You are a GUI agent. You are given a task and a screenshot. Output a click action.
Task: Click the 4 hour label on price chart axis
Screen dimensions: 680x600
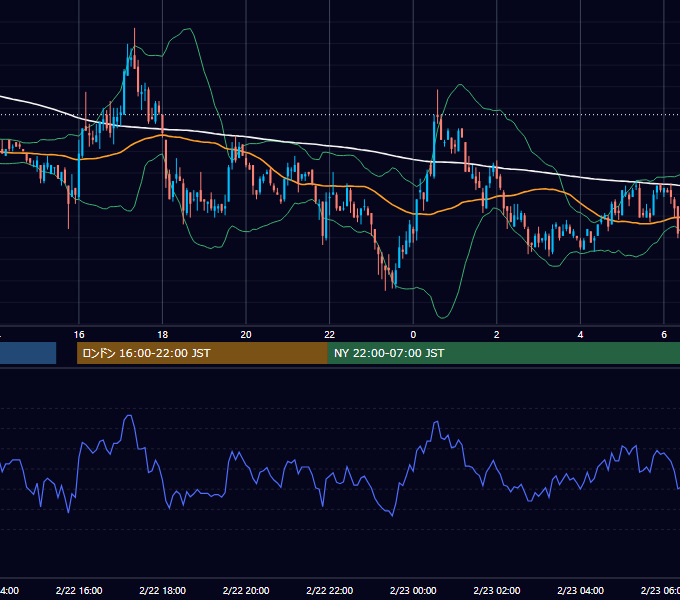pyautogui.click(x=580, y=335)
